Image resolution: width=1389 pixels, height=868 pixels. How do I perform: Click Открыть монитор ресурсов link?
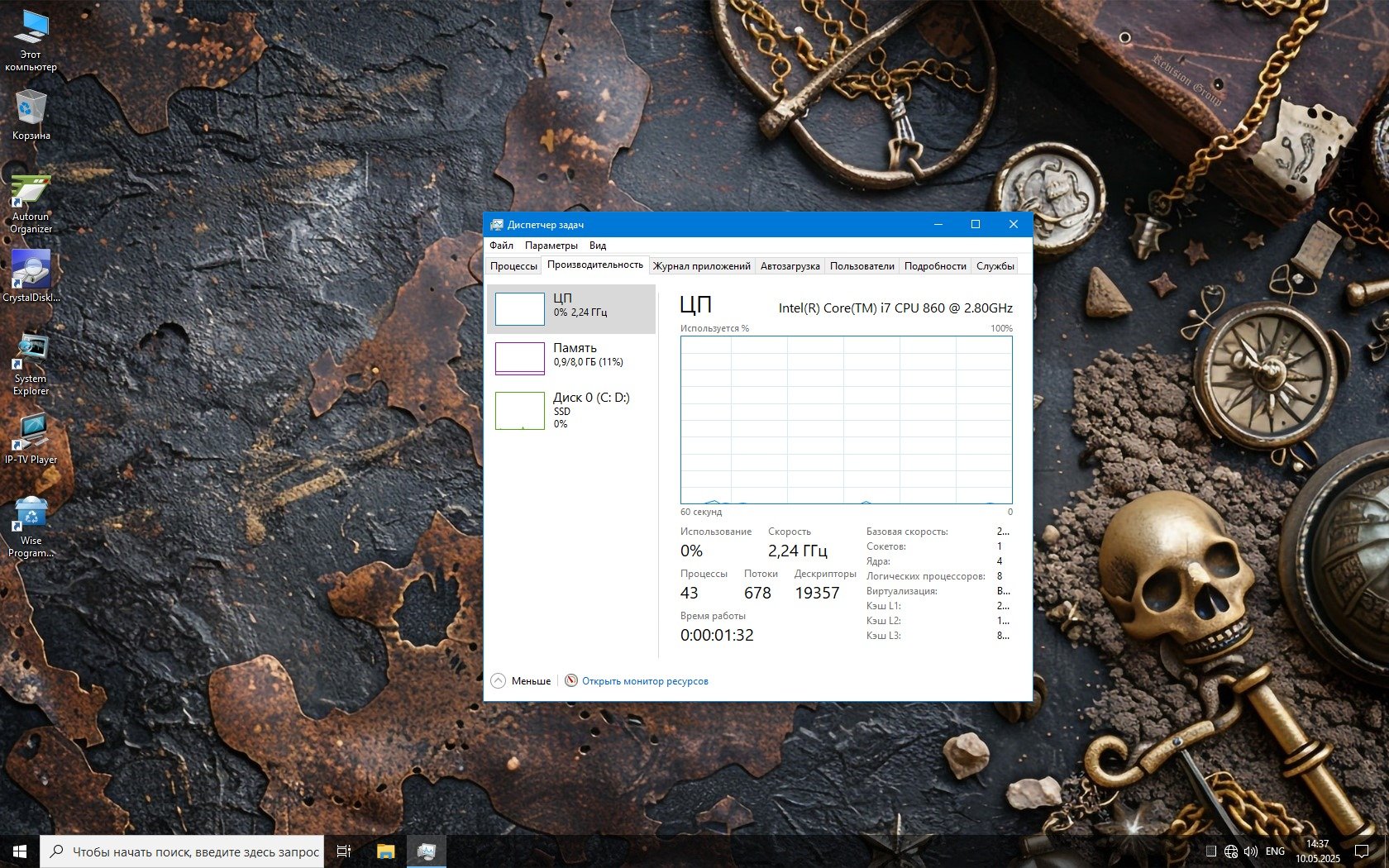click(x=645, y=681)
